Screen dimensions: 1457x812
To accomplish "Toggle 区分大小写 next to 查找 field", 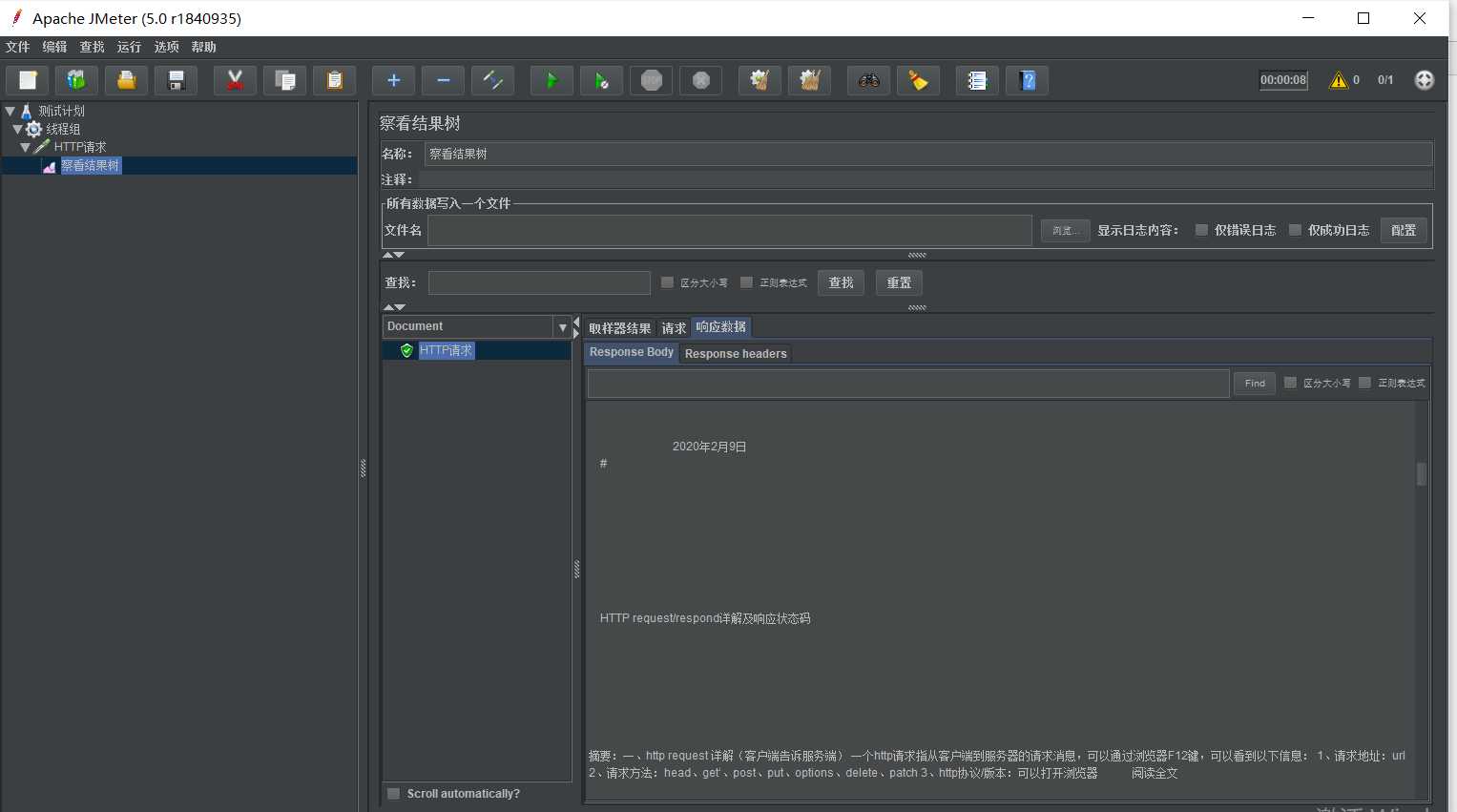I will pos(667,282).
